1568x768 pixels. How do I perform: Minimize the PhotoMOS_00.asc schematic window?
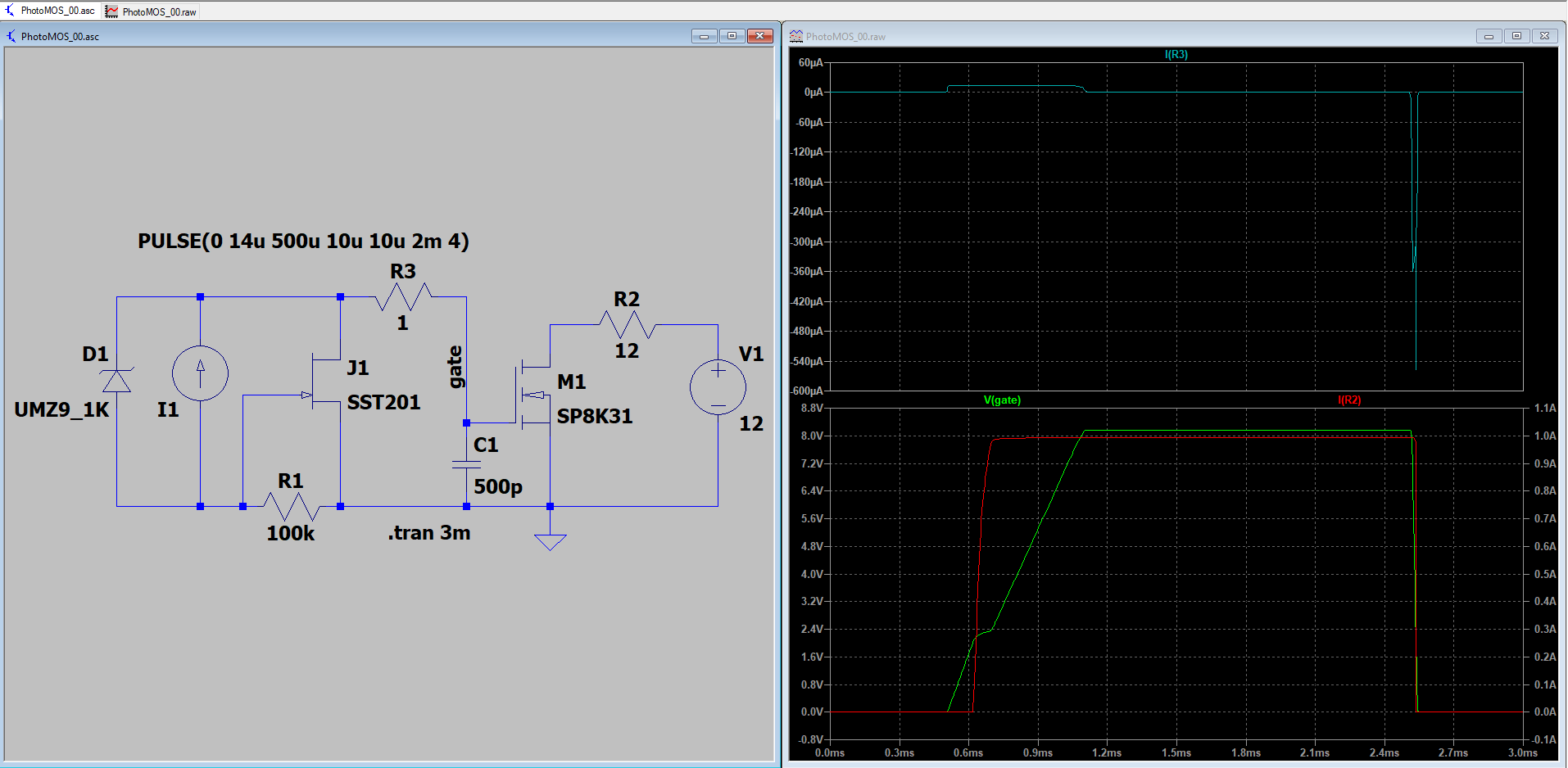704,36
